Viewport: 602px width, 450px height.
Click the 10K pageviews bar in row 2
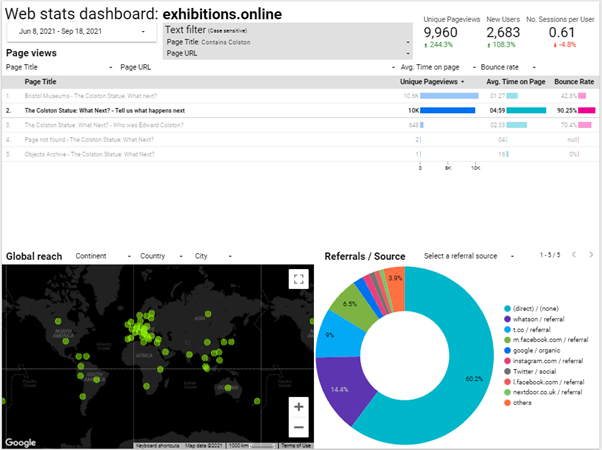coord(448,111)
